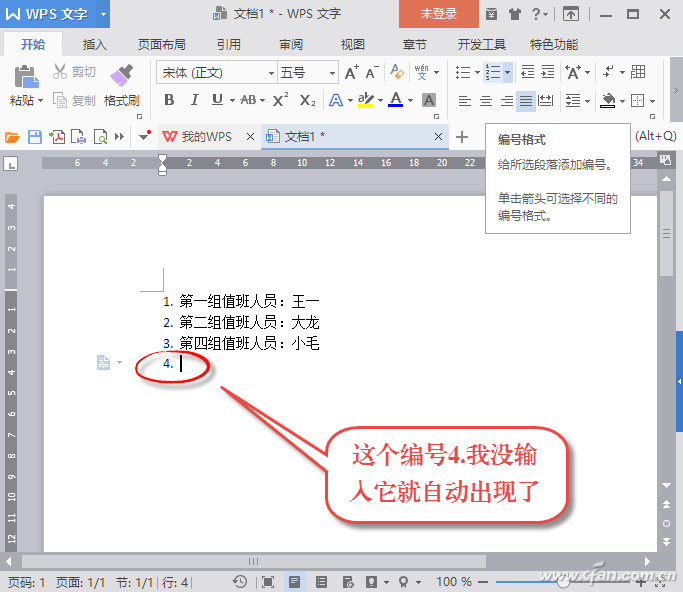Viewport: 683px width, 592px height.
Task: Click the print preview magnifier icon
Action: 101,137
